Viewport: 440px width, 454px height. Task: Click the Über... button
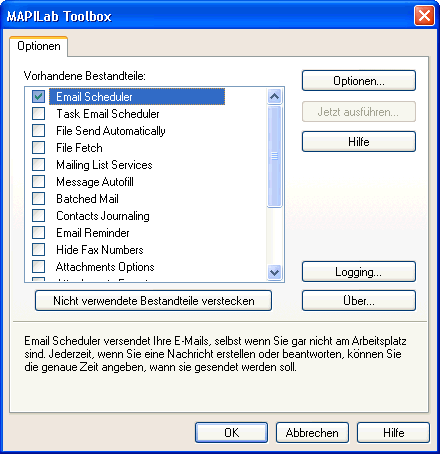coord(359,301)
